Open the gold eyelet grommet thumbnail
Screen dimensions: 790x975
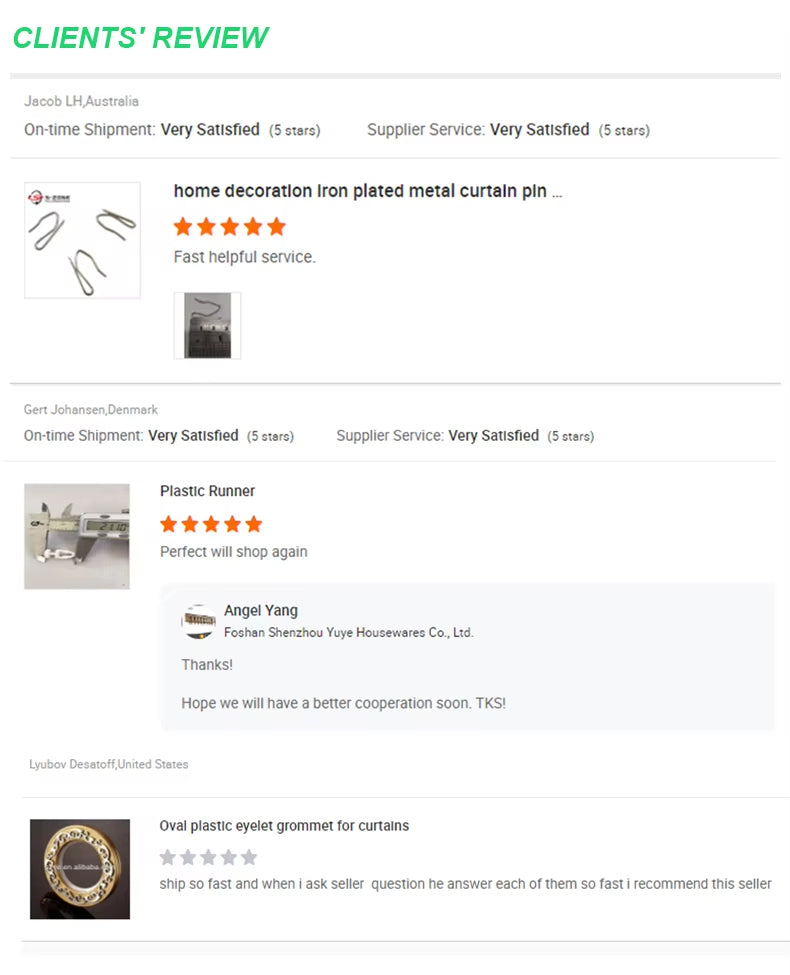(x=80, y=869)
